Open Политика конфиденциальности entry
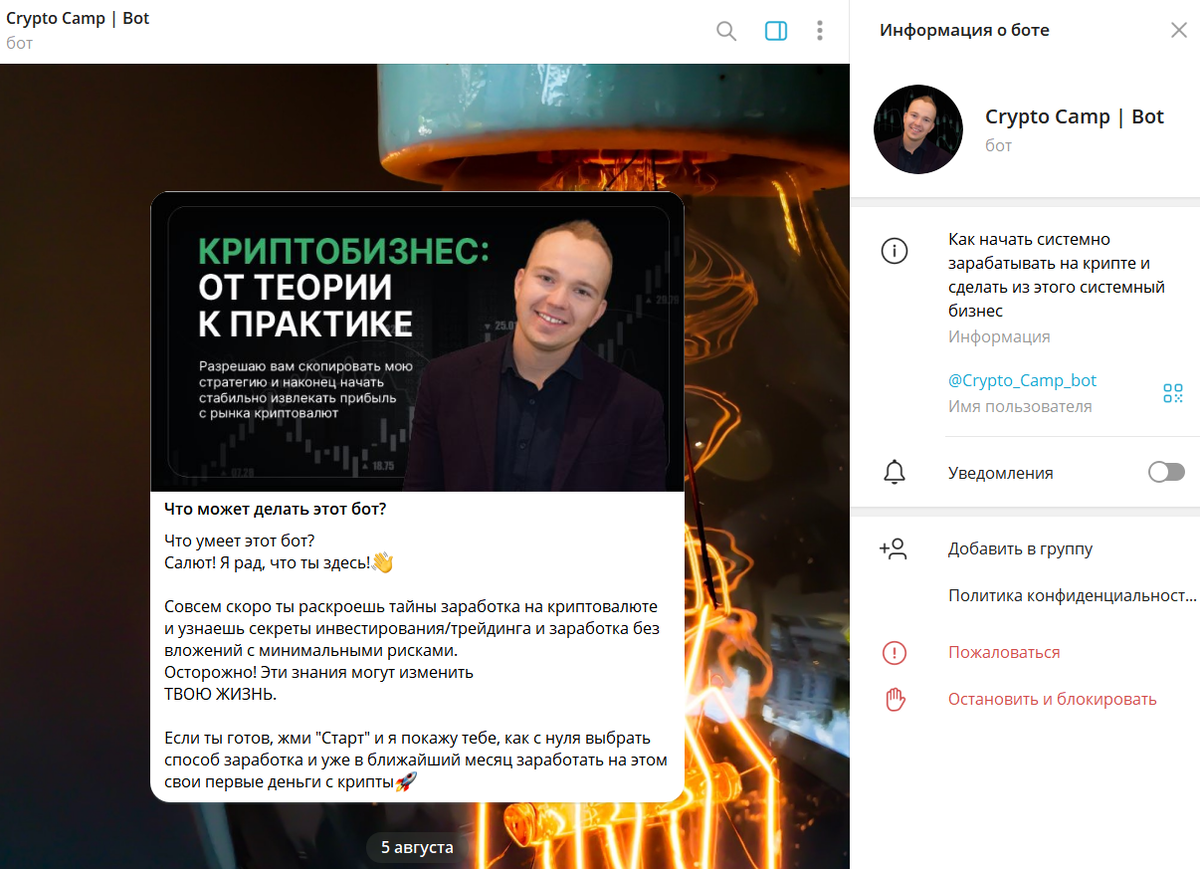This screenshot has width=1200, height=869. (x=1072, y=596)
